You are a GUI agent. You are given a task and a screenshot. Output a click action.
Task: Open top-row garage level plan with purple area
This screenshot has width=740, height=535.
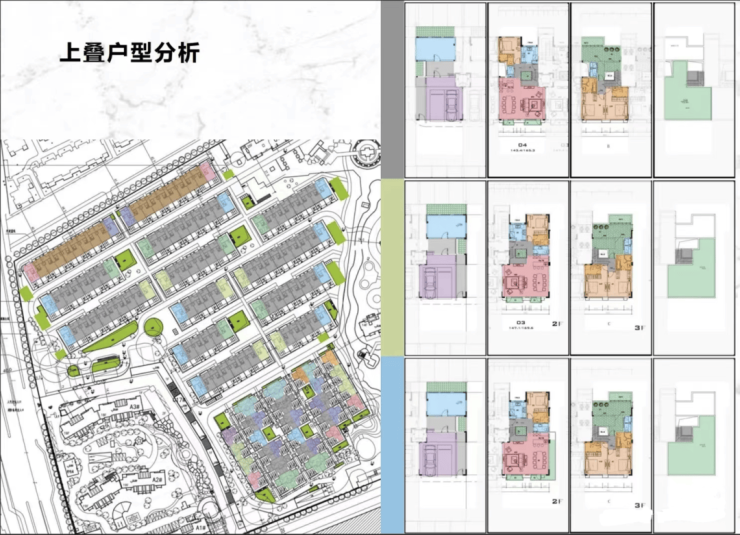click(x=445, y=90)
